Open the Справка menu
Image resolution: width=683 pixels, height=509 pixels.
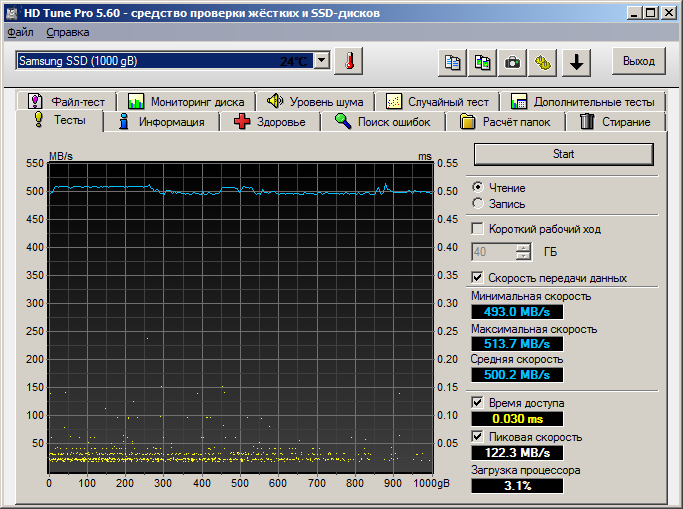coord(67,32)
